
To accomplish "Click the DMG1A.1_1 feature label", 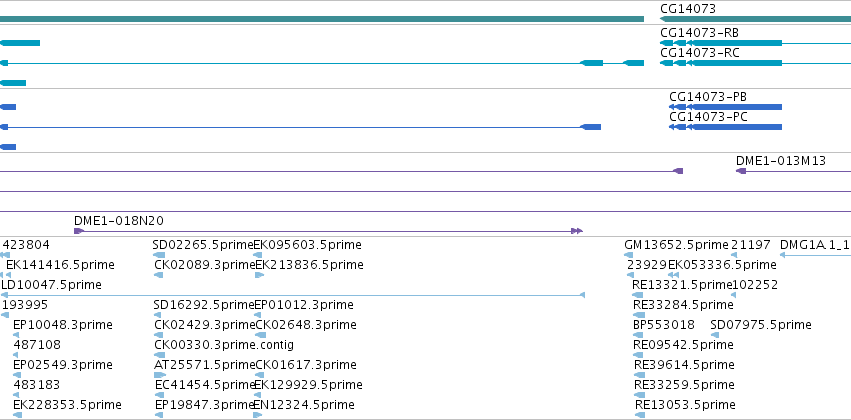I will [x=814, y=245].
